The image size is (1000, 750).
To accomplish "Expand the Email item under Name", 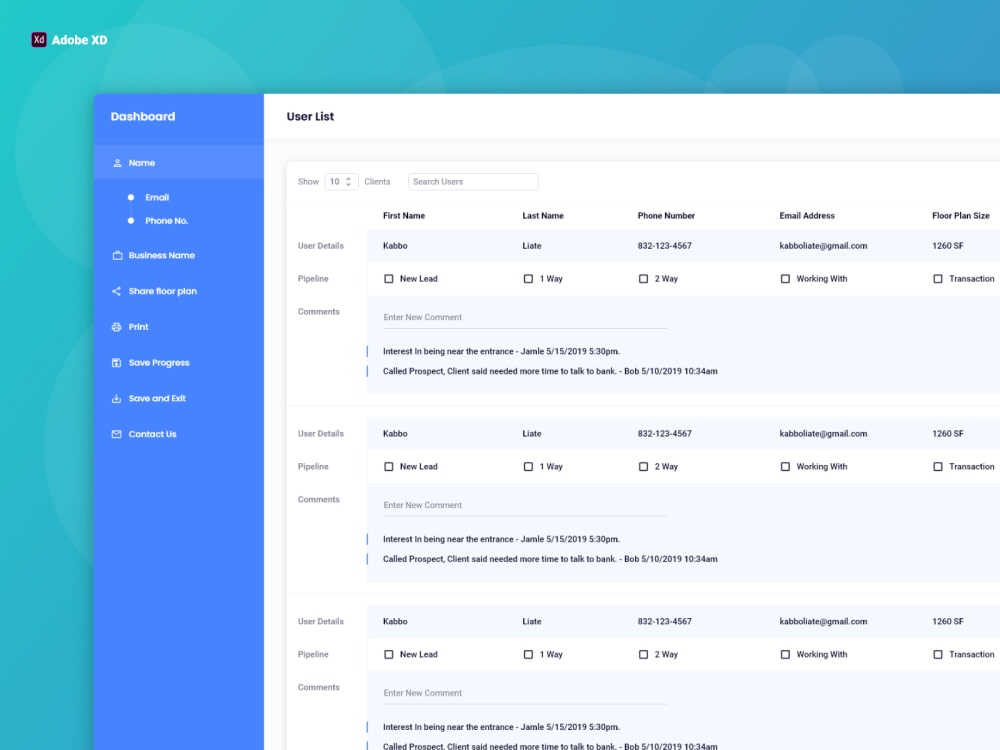I will 157,197.
